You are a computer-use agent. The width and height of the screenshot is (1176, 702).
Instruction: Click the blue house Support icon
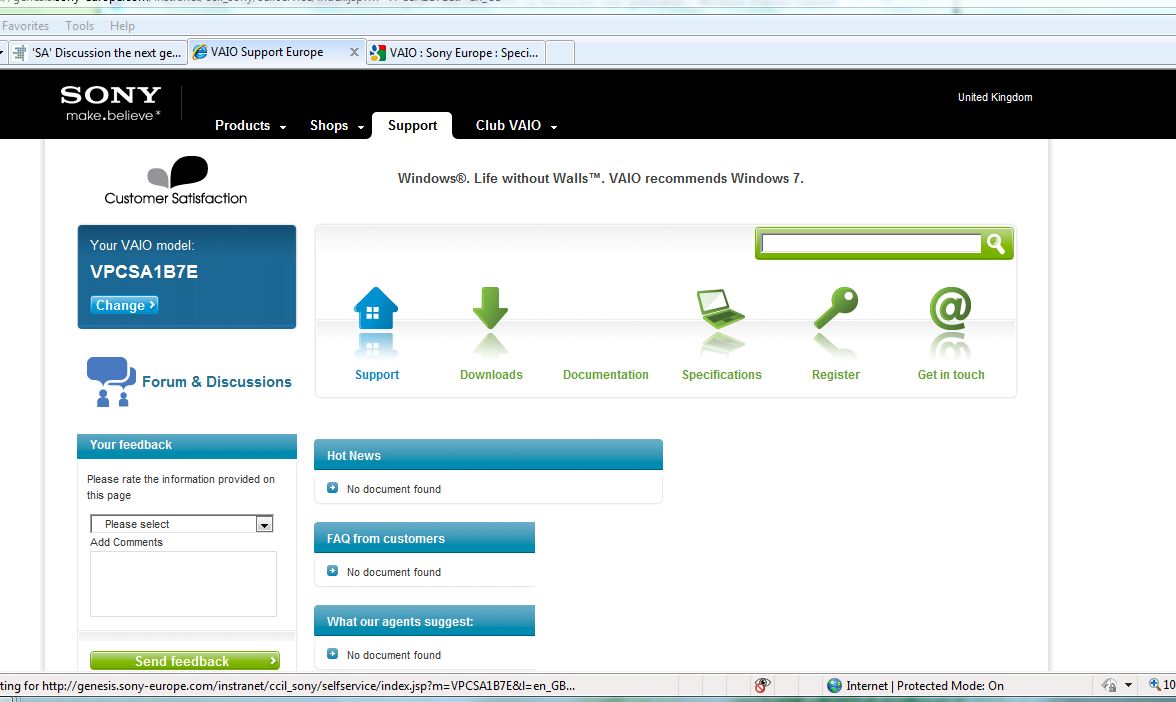(376, 308)
